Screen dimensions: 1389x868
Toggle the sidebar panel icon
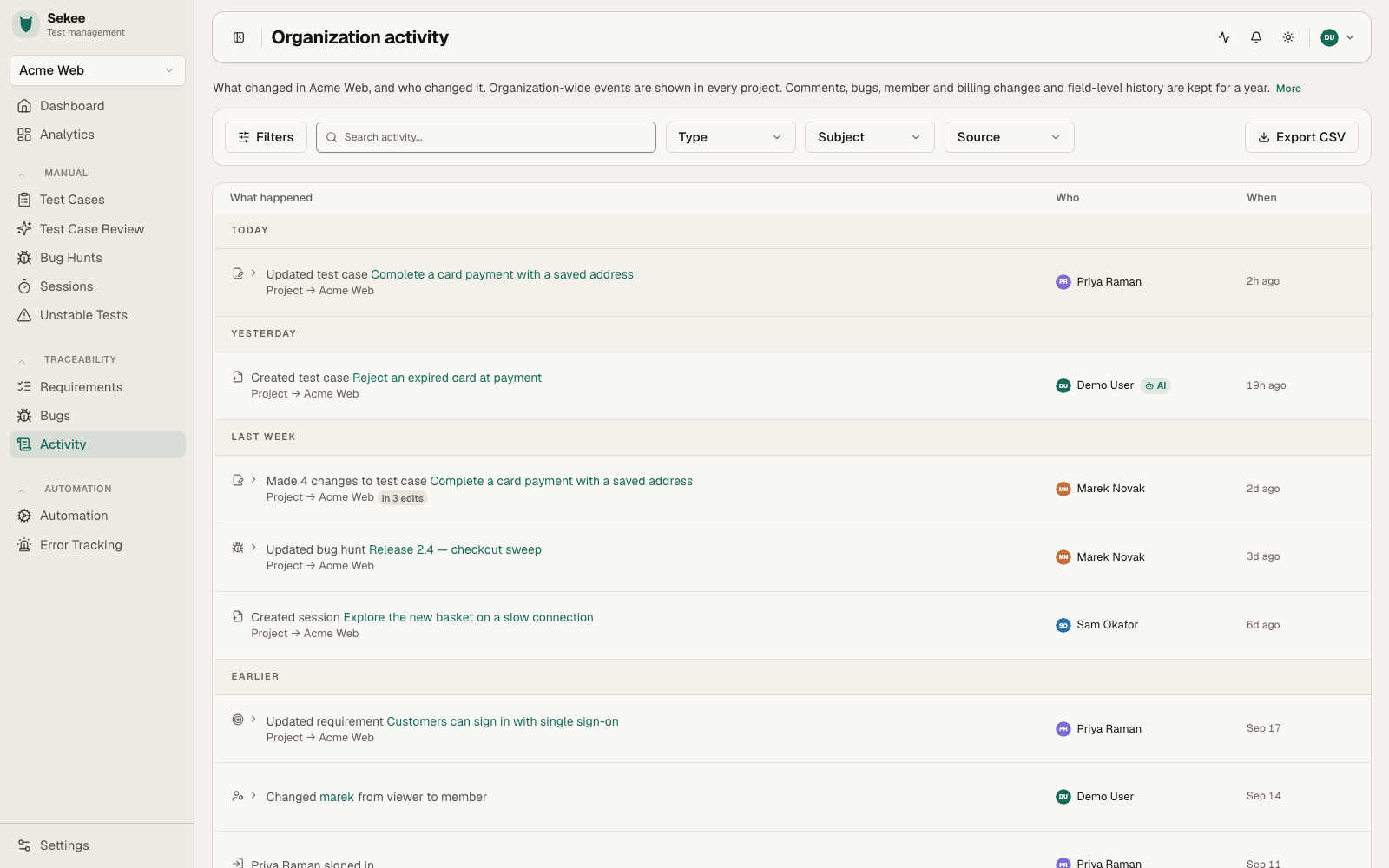239,37
